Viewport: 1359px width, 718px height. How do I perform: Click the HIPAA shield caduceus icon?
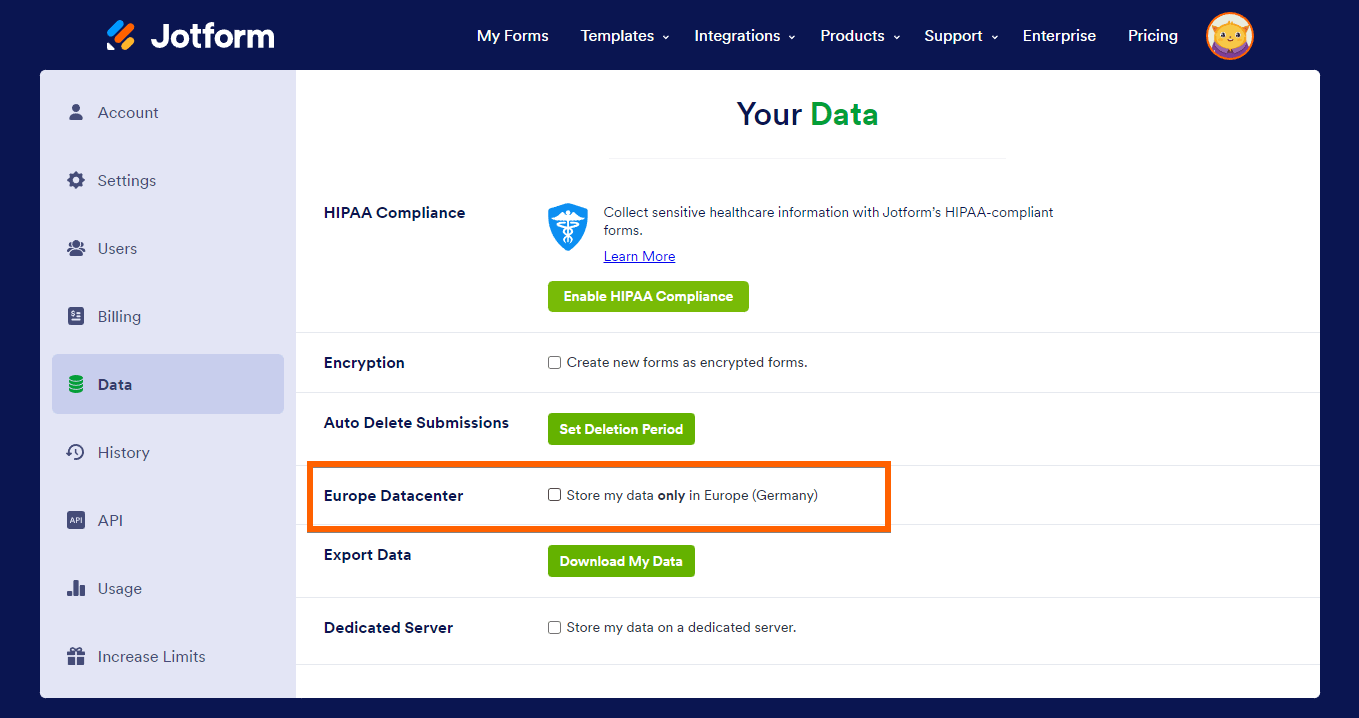[x=568, y=227]
